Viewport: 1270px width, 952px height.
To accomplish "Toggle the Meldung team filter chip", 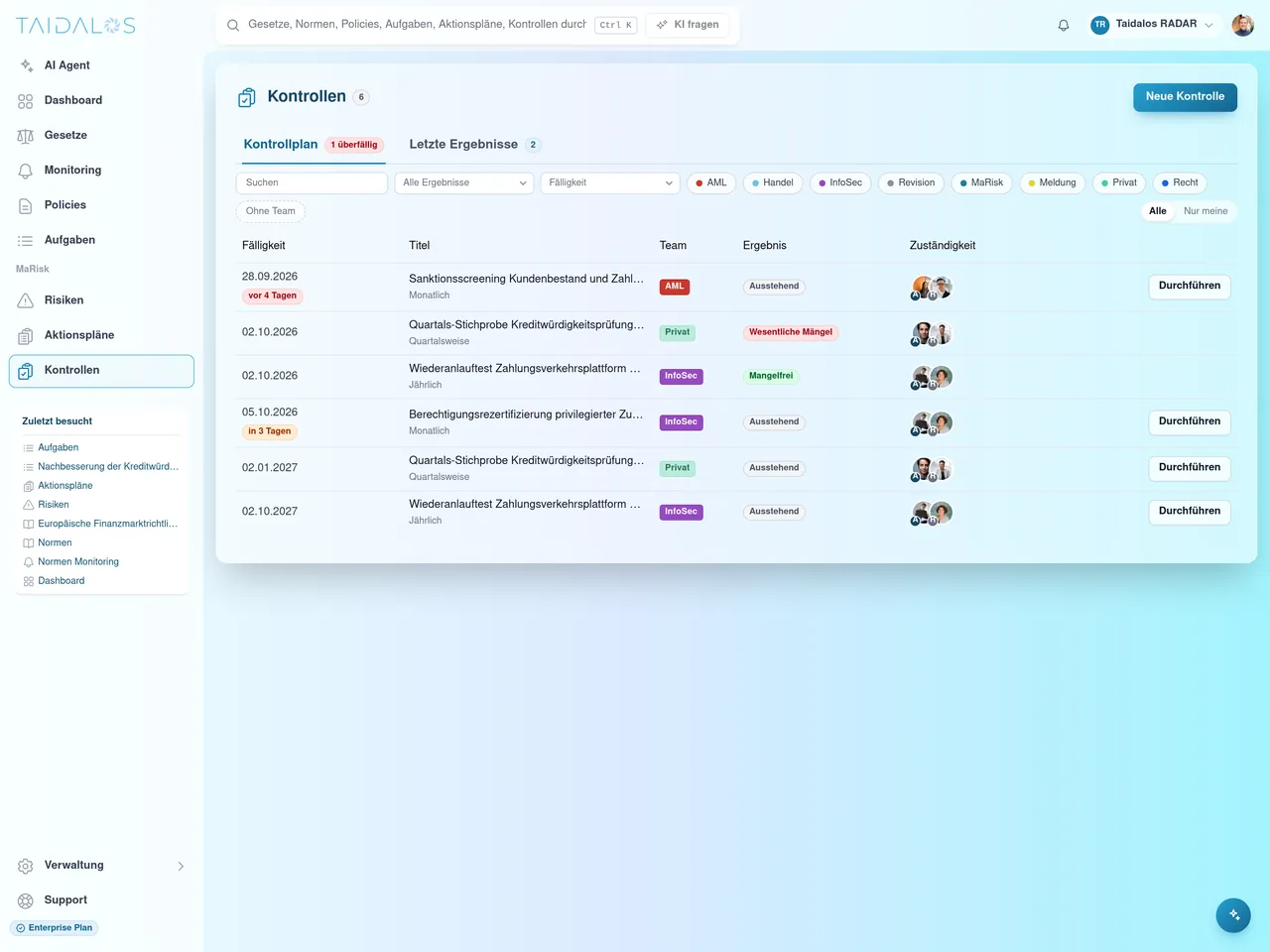I will [x=1052, y=182].
